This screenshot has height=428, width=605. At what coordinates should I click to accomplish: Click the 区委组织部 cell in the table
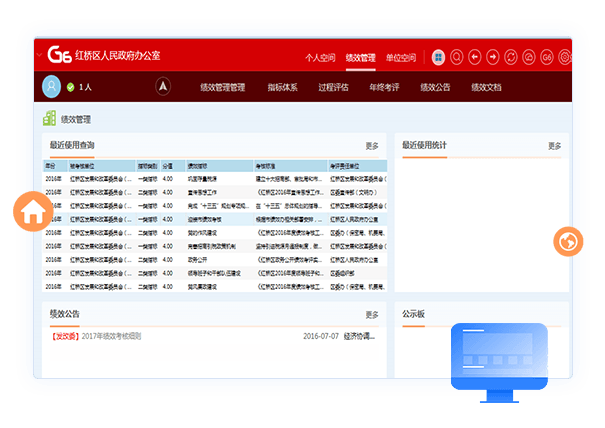342,273
